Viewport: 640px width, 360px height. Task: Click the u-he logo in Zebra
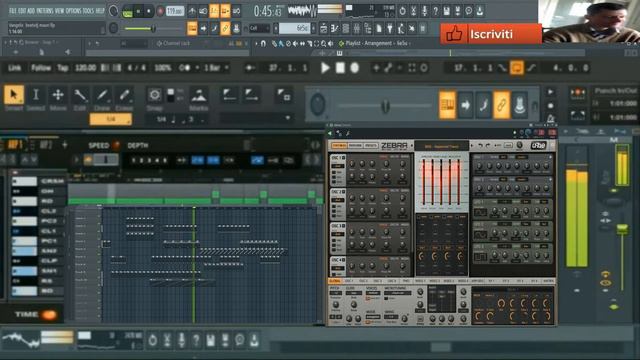[538, 145]
